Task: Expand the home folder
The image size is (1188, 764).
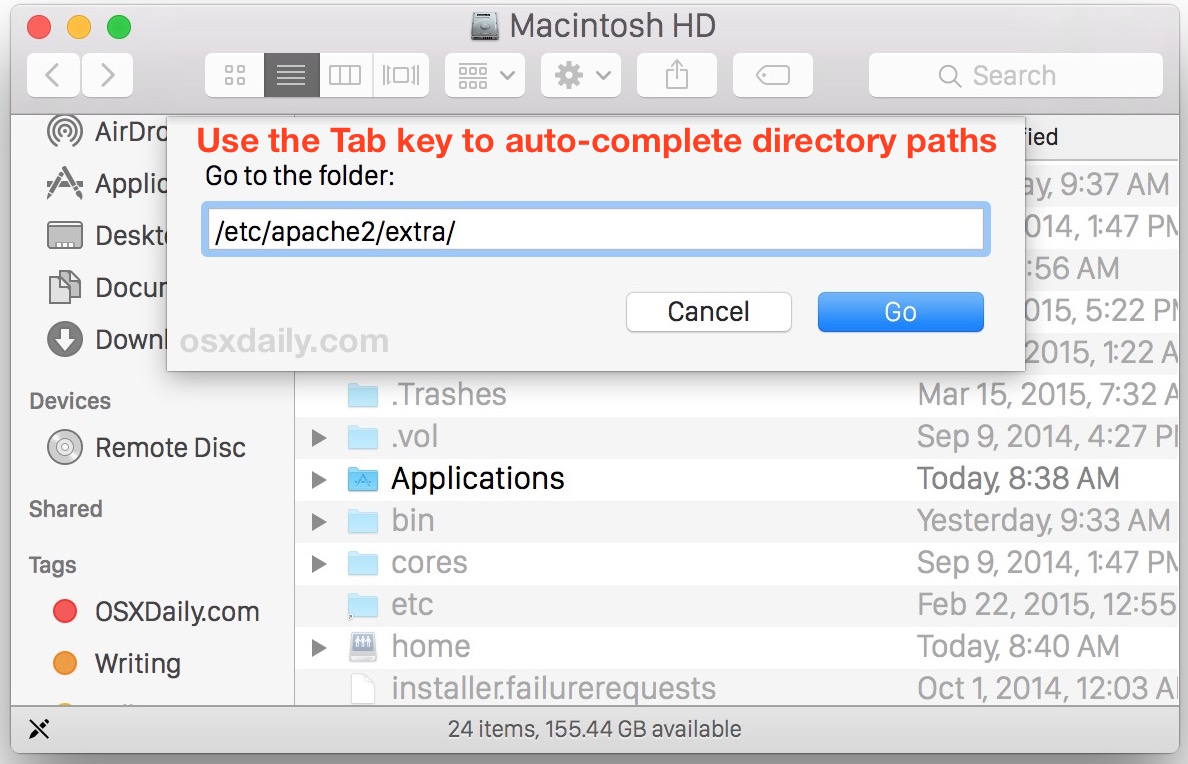Action: pos(319,647)
